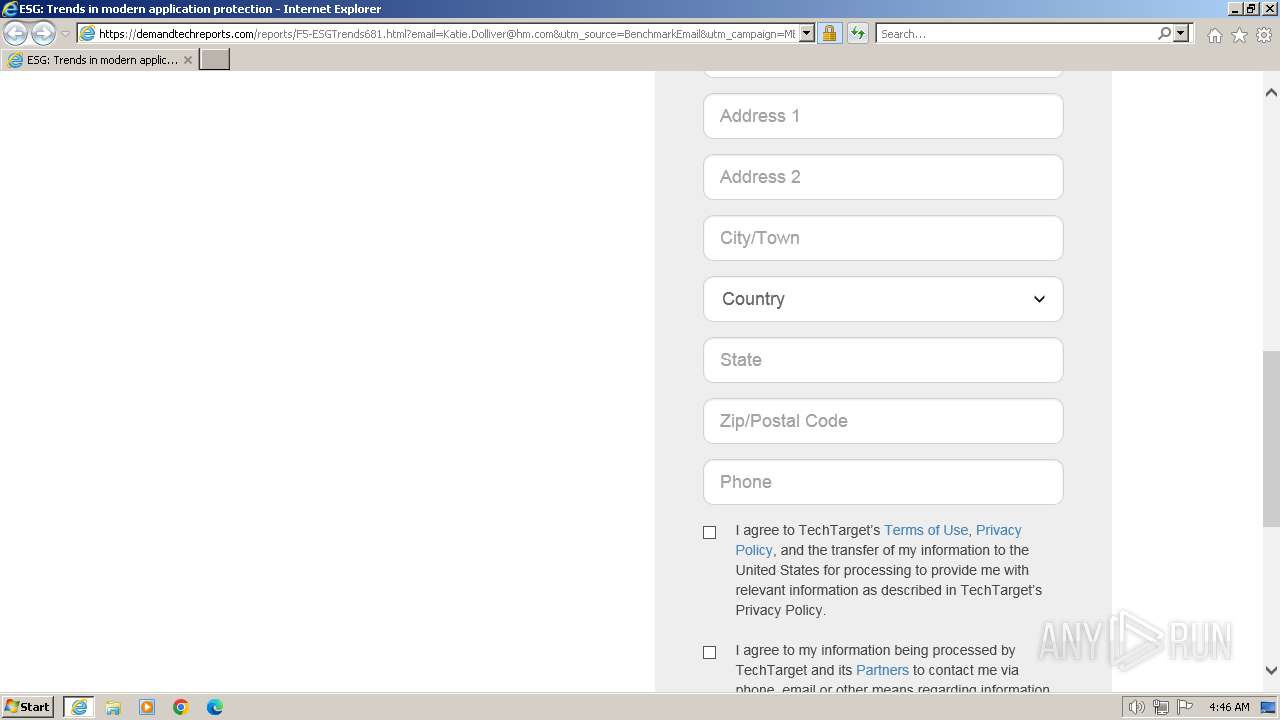Click the vertical scrollbar thumb
1280x720 pixels.
[x=1271, y=438]
